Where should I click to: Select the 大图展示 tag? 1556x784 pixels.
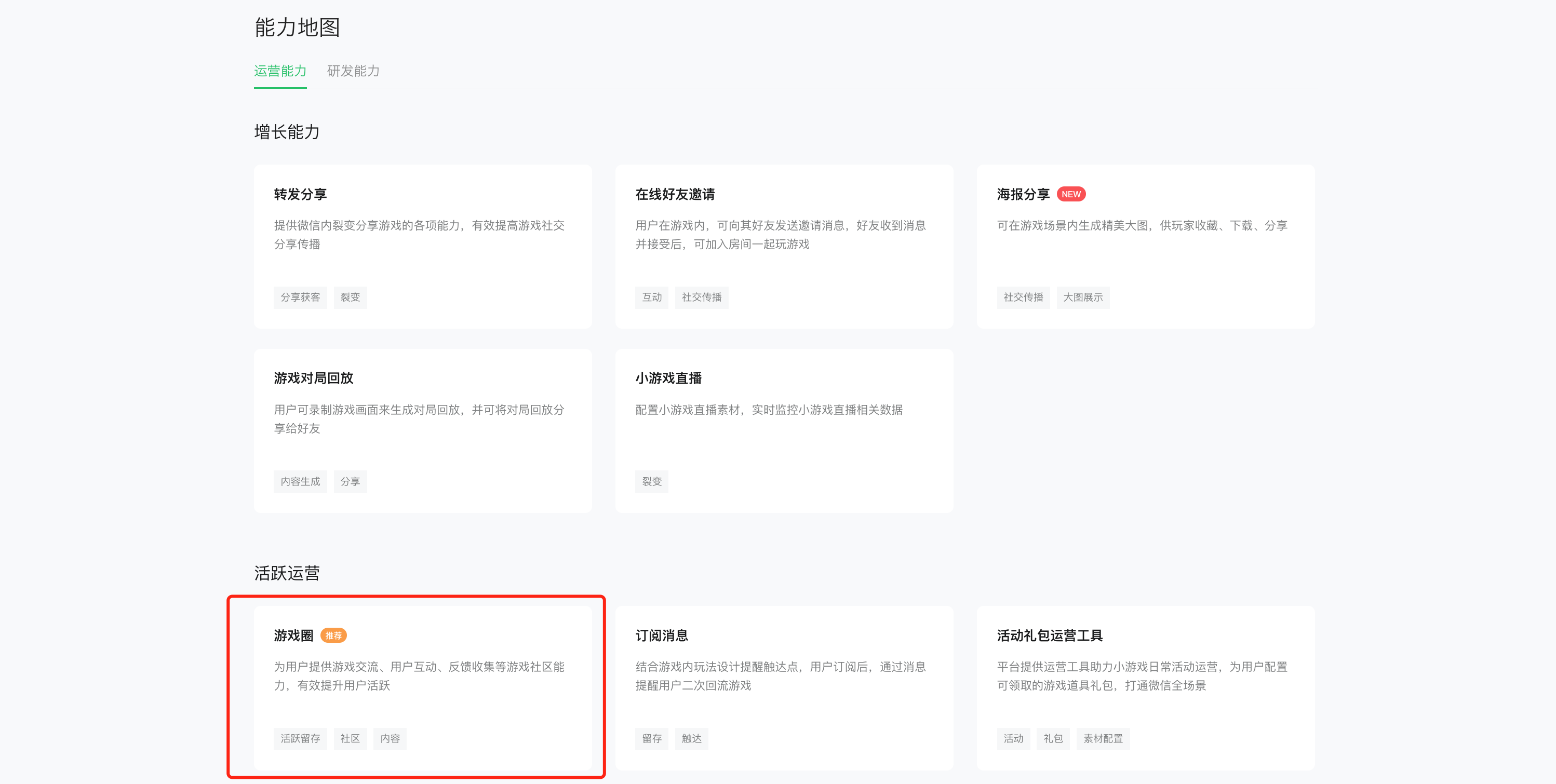click(x=1083, y=297)
